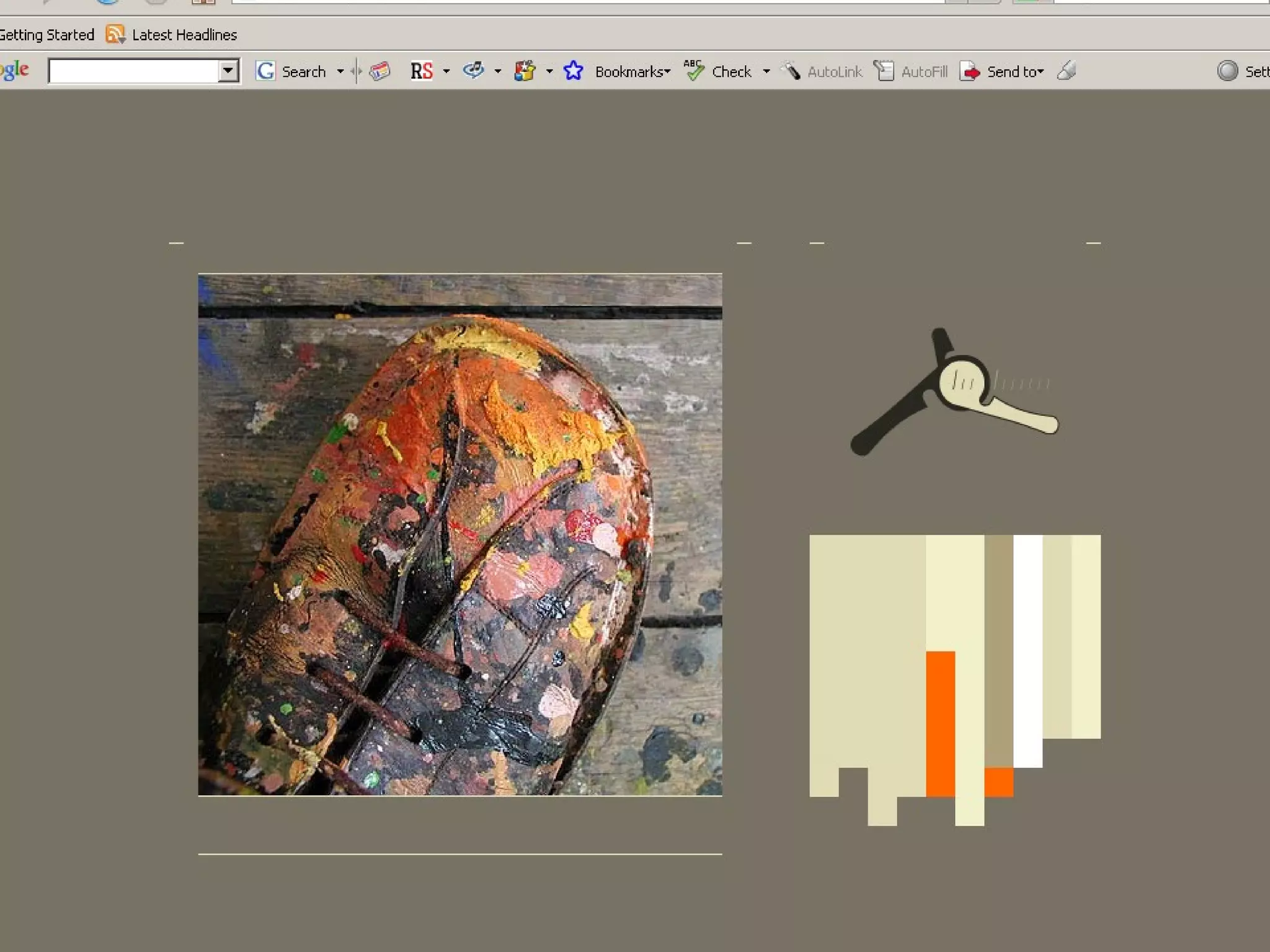Click the AutoFill form icon
This screenshot has height=952, width=1270.
tap(884, 71)
